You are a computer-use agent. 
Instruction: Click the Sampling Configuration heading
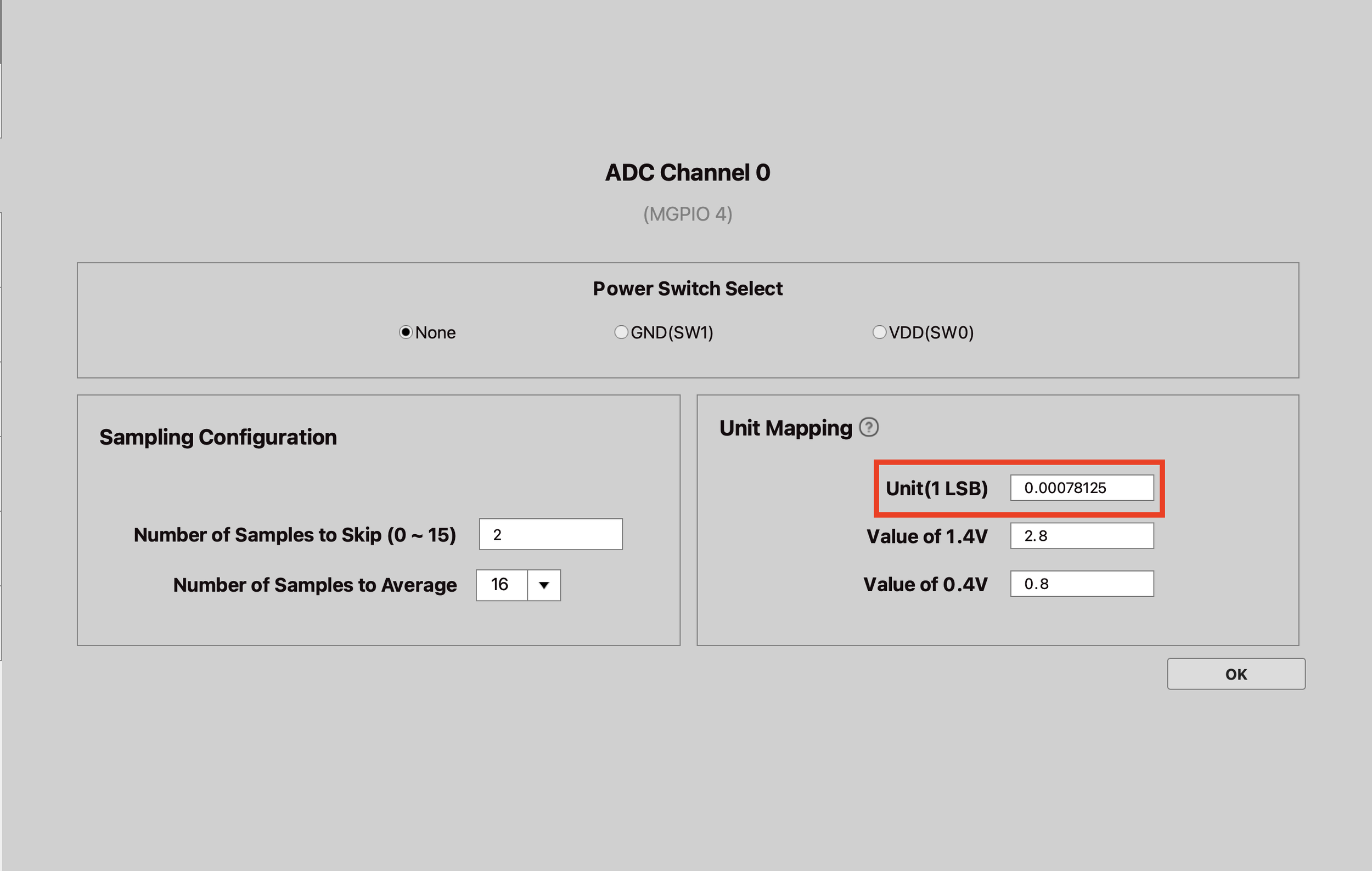click(218, 437)
